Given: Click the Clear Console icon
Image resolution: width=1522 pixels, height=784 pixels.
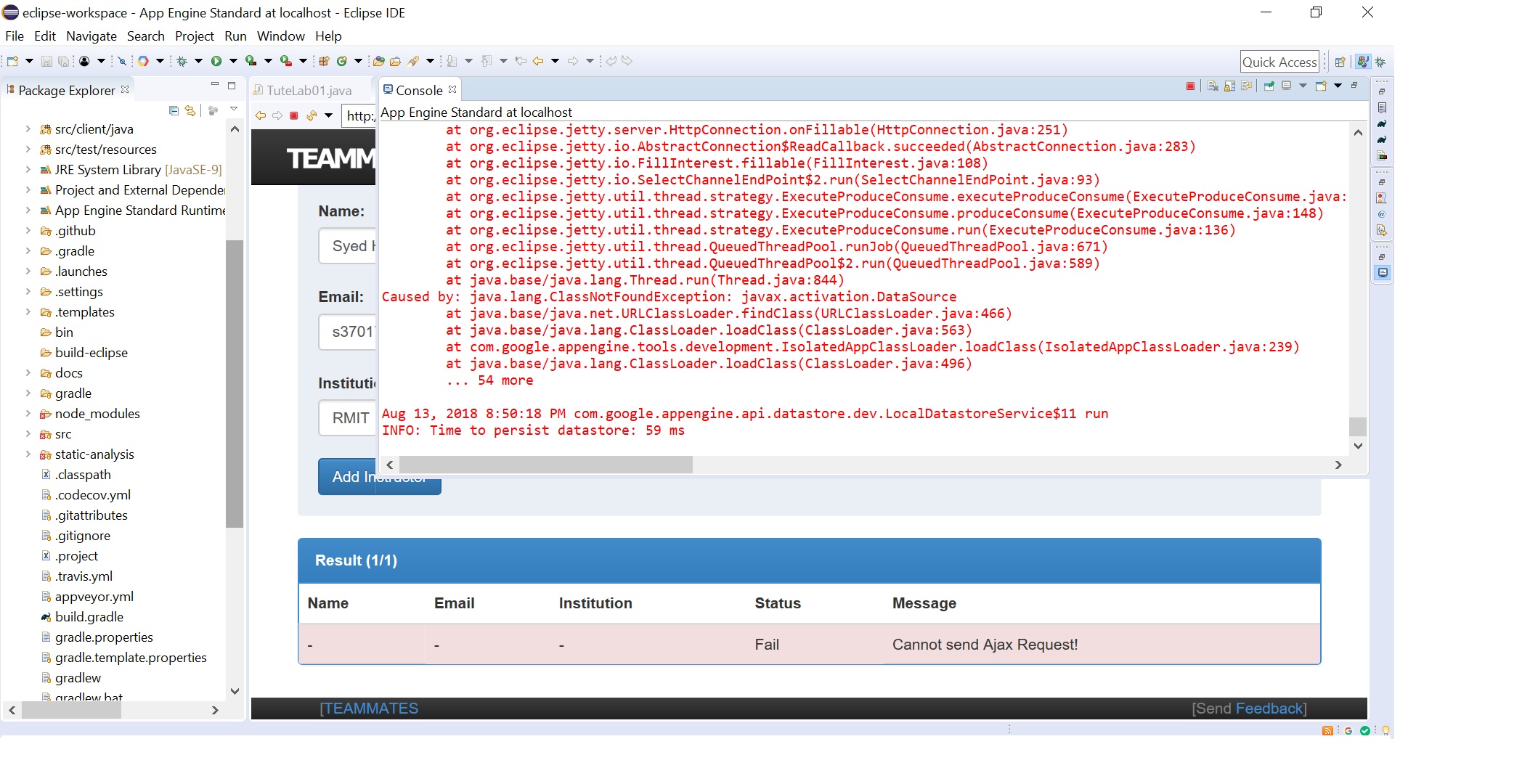Looking at the screenshot, I should click(x=1213, y=86).
